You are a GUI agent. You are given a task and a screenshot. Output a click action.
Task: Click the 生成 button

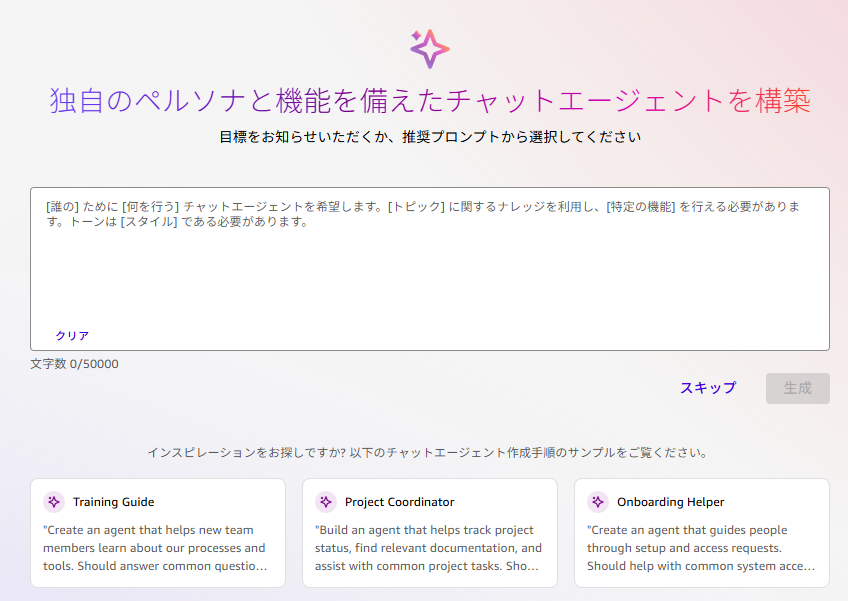pos(797,388)
